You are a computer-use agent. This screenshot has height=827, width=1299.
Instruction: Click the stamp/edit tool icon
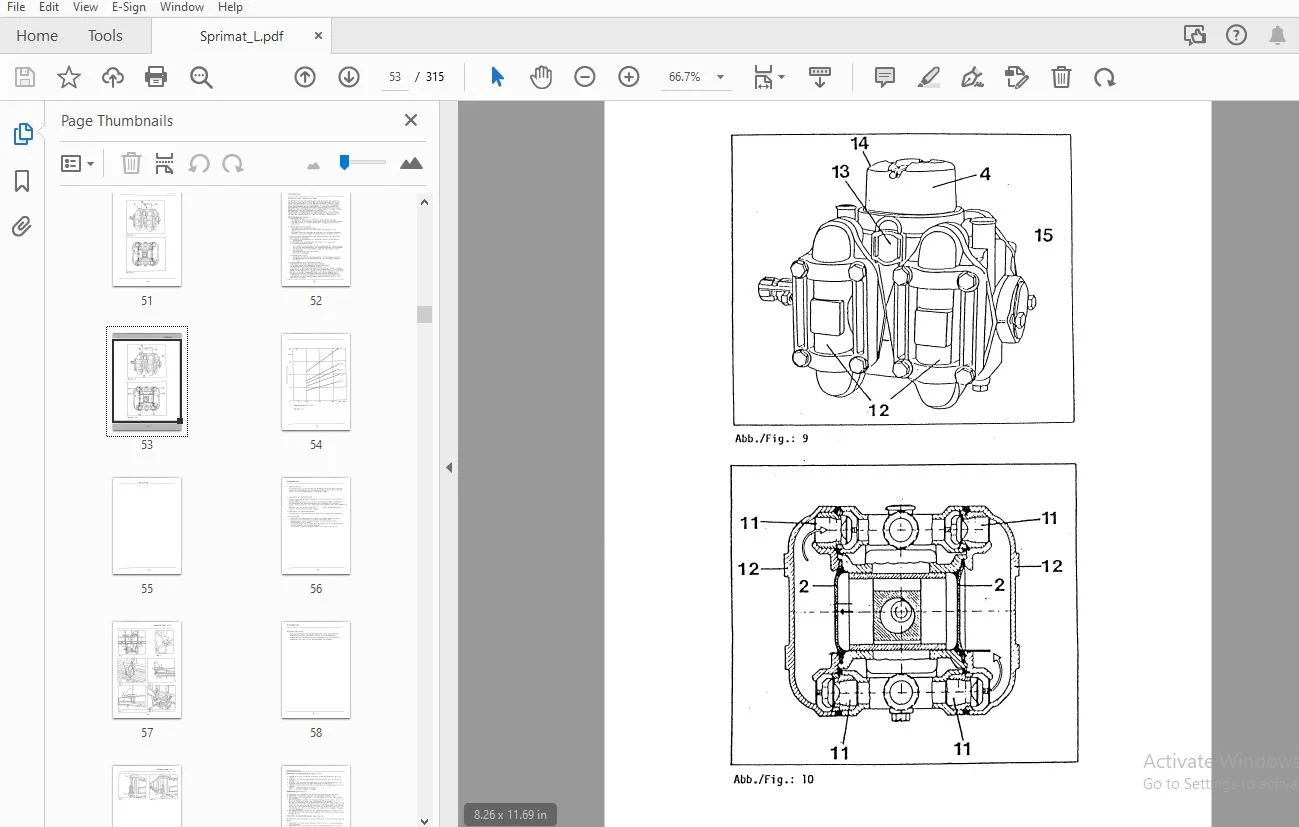click(1016, 77)
